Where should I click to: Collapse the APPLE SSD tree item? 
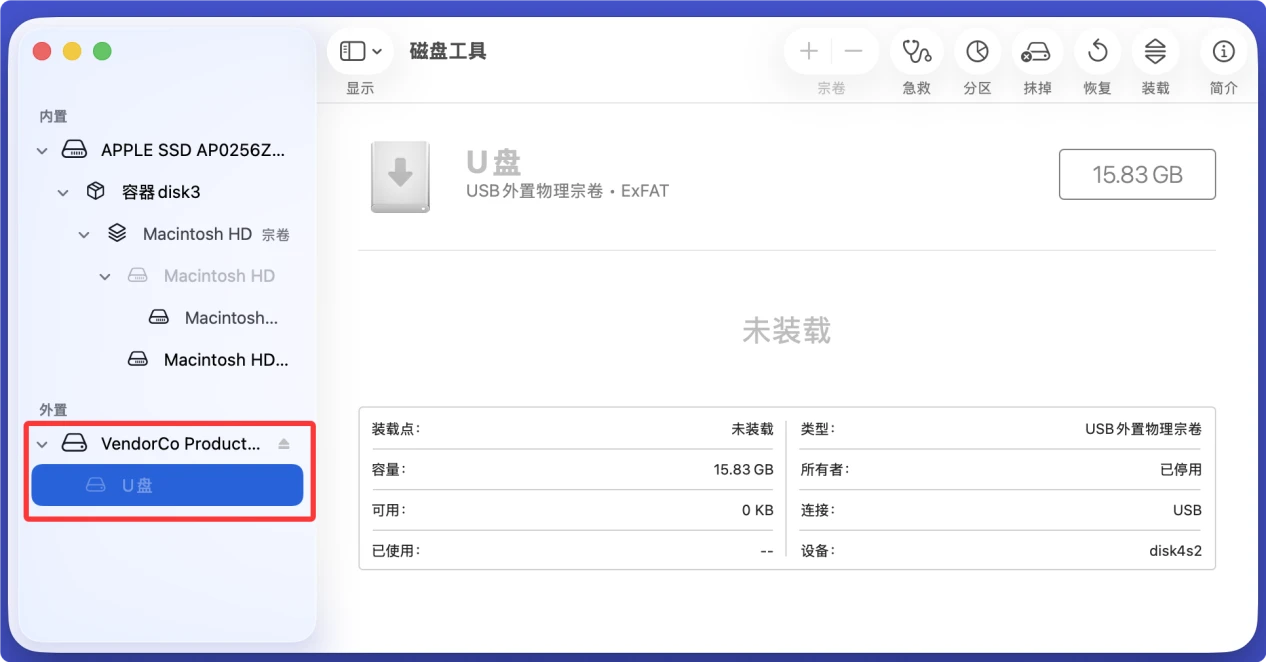(x=42, y=150)
